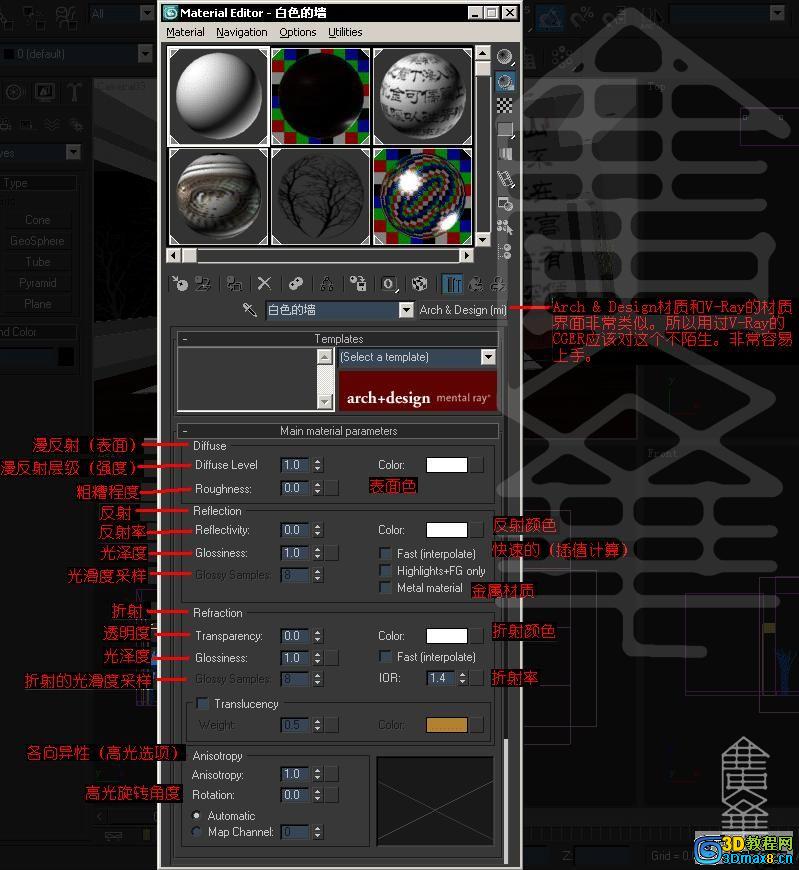
Task: Click the Select by Material icon
Action: coord(505,227)
